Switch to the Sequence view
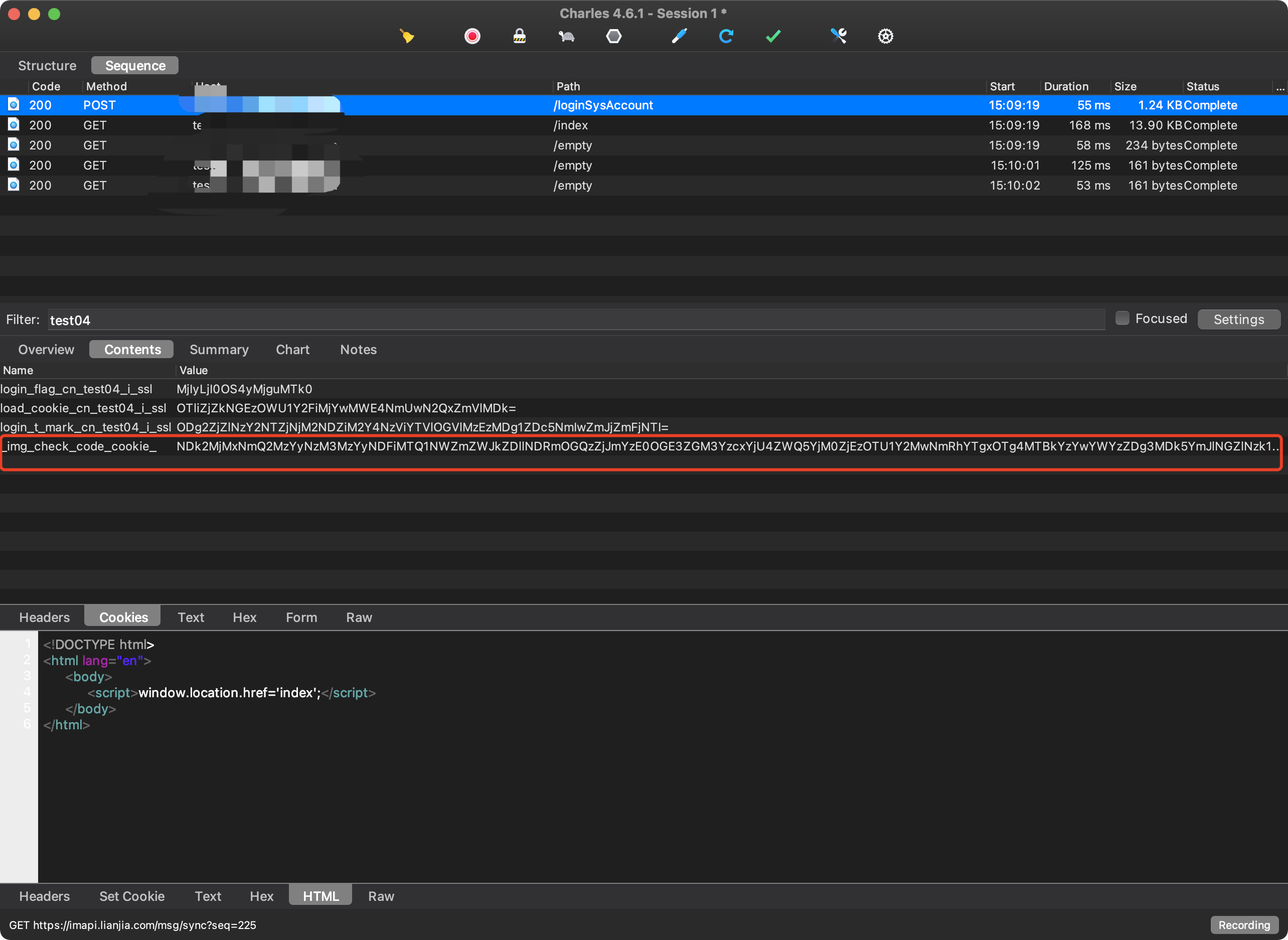Screen dimensions: 1288x940 coord(134,65)
